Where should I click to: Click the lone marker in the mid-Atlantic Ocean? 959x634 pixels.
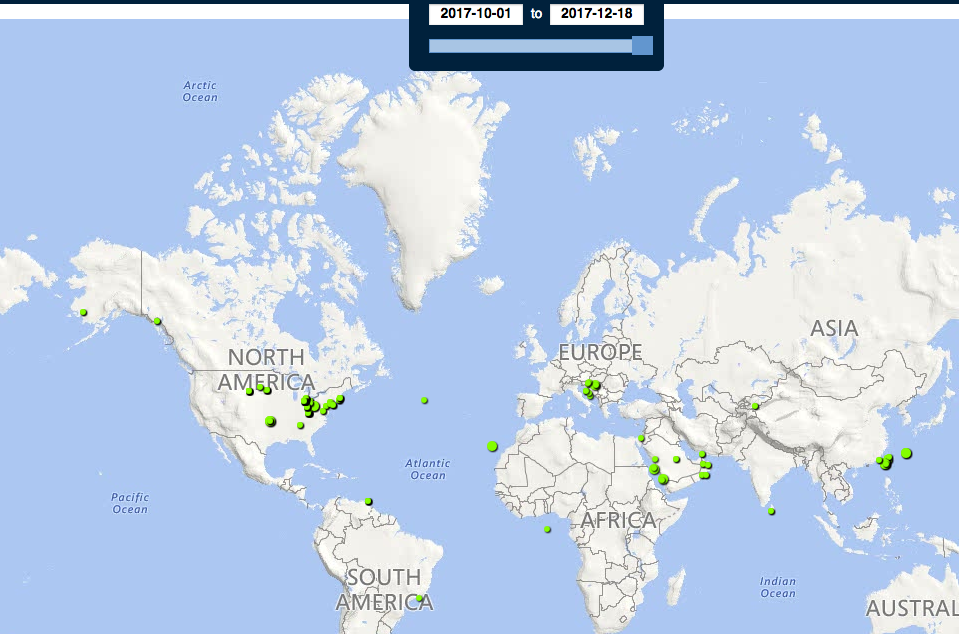(x=425, y=400)
